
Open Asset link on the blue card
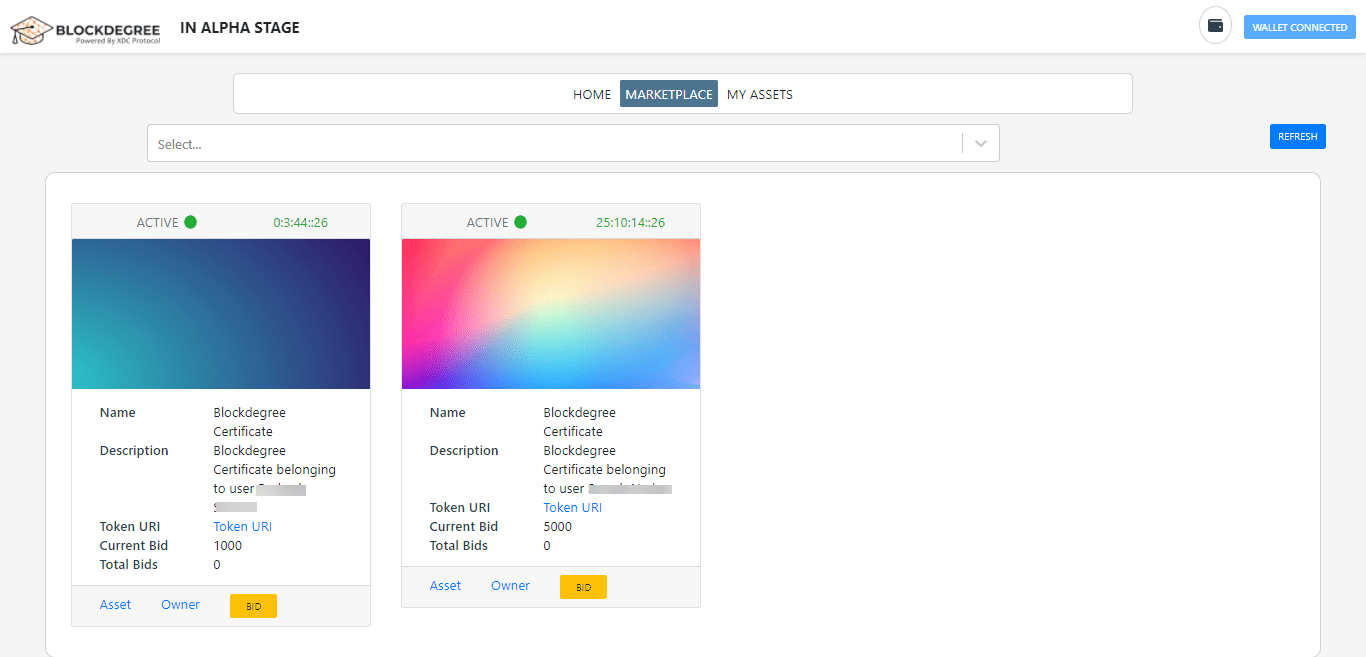pyautogui.click(x=116, y=605)
